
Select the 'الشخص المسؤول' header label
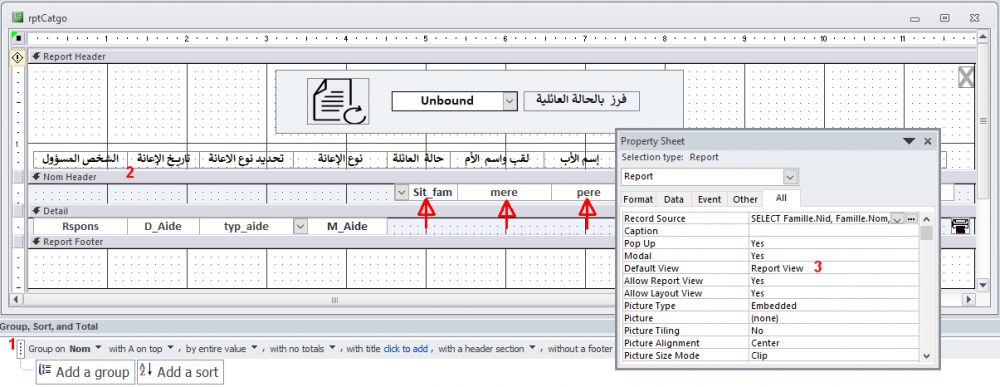pyautogui.click(x=81, y=159)
